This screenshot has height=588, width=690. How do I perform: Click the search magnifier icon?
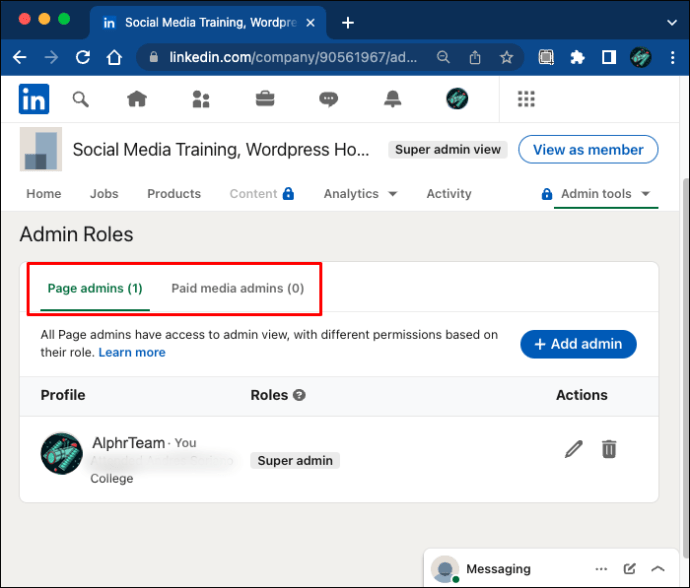point(81,99)
